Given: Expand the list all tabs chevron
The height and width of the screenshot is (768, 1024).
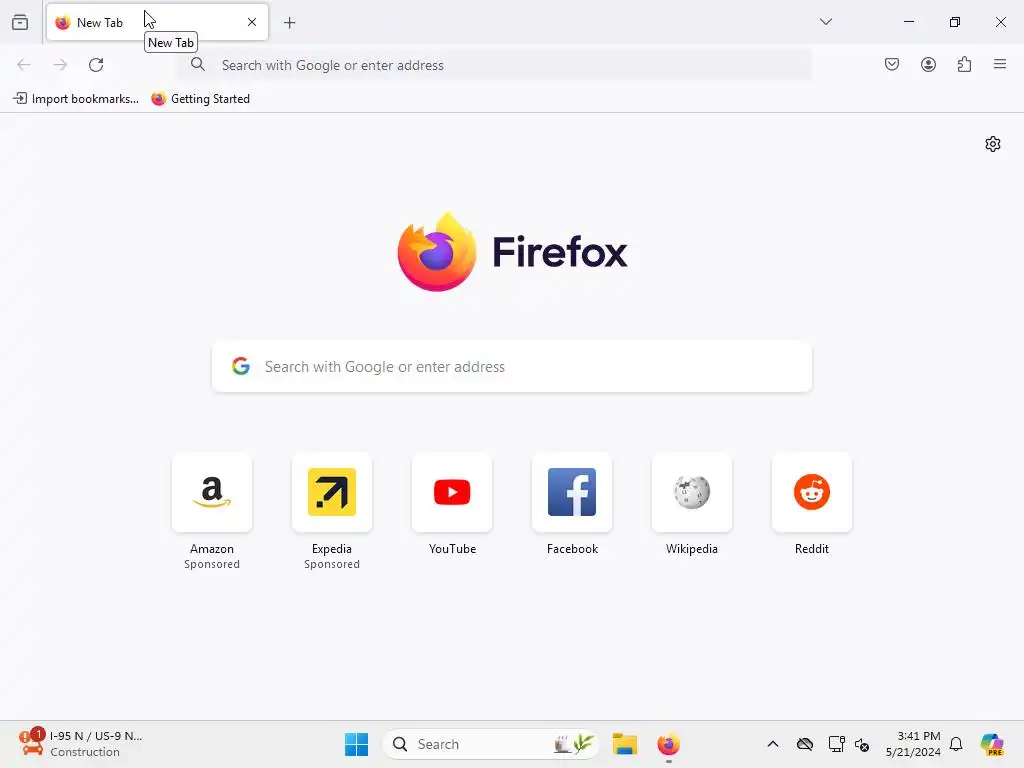Looking at the screenshot, I should pyautogui.click(x=825, y=22).
